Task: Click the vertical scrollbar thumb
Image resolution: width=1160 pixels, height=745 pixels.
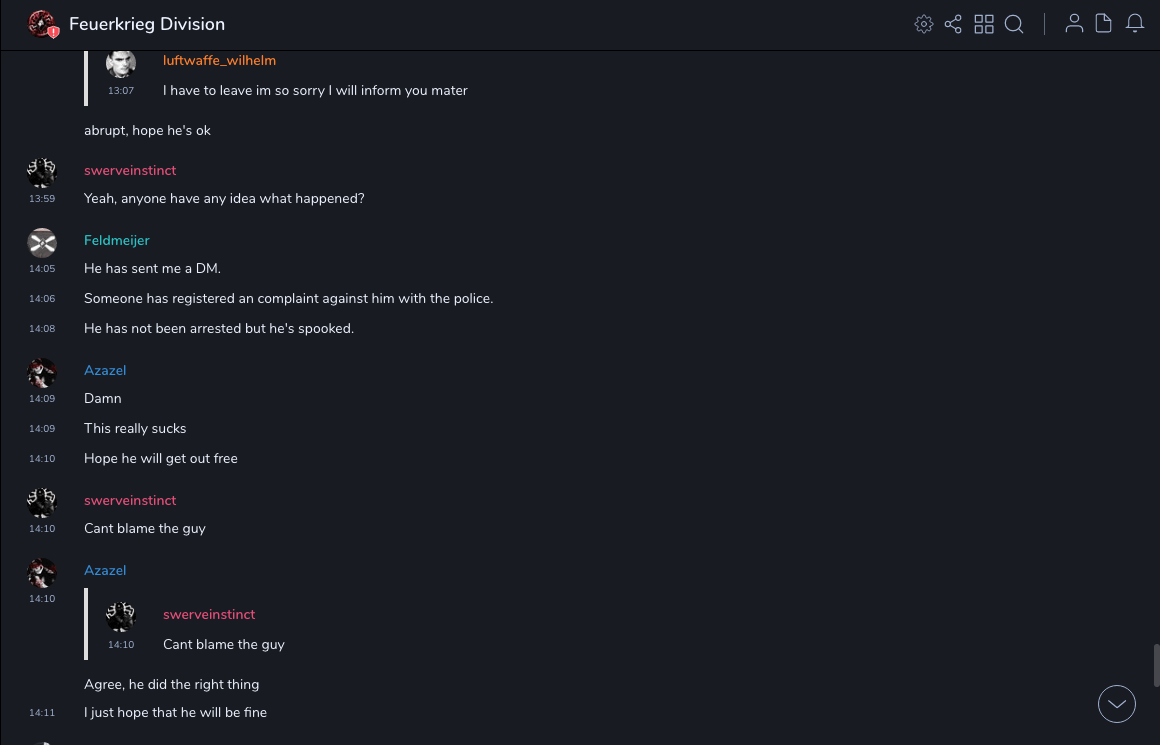Action: (x=1156, y=664)
